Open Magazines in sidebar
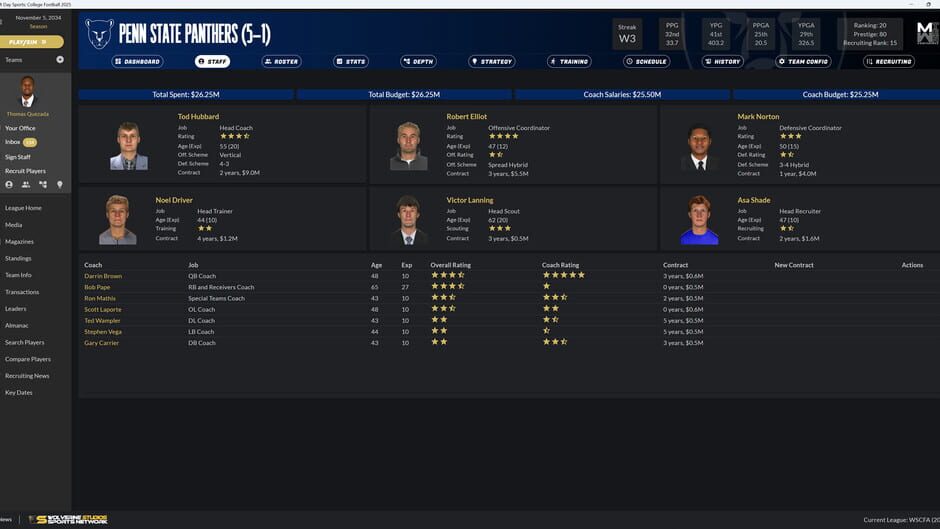Viewport: 940px width, 529px height. [19, 242]
